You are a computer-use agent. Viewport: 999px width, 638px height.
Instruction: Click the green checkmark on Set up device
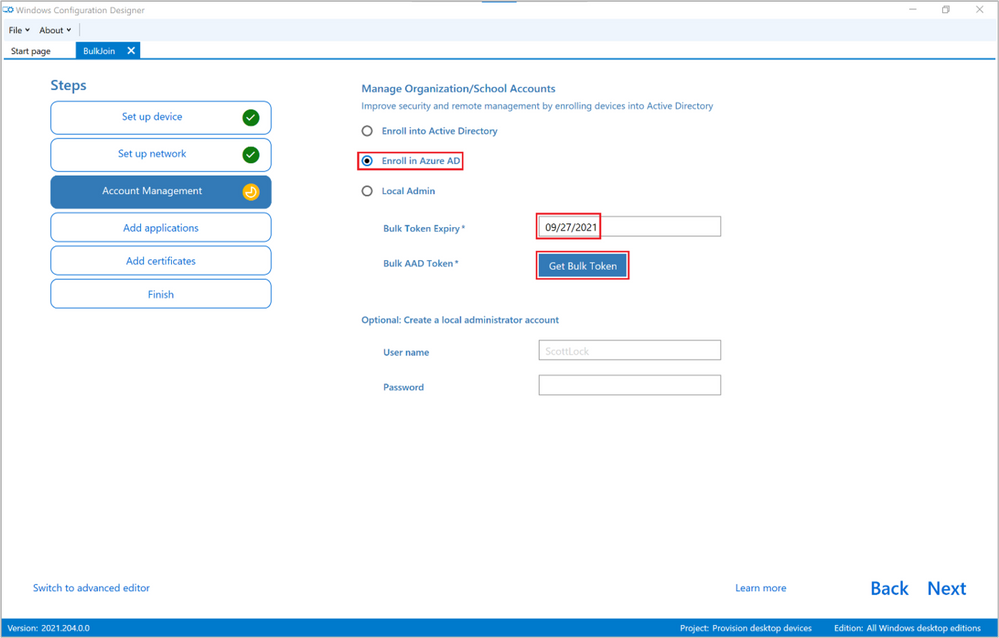[251, 117]
